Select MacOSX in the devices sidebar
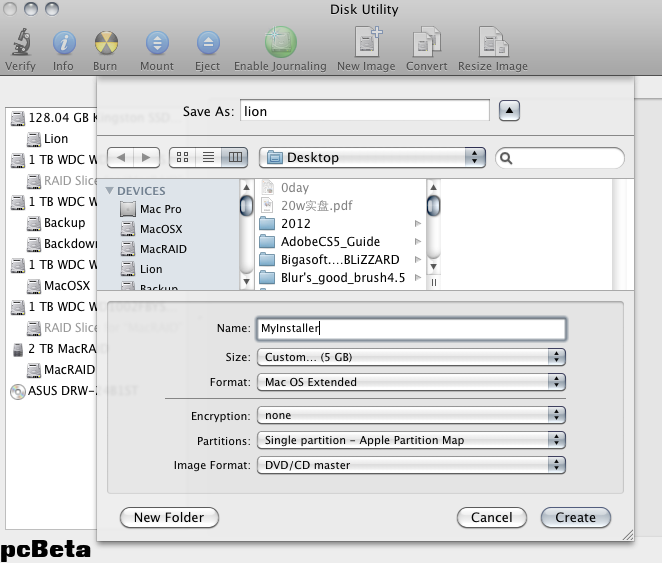The height and width of the screenshot is (563, 662). pos(152,229)
